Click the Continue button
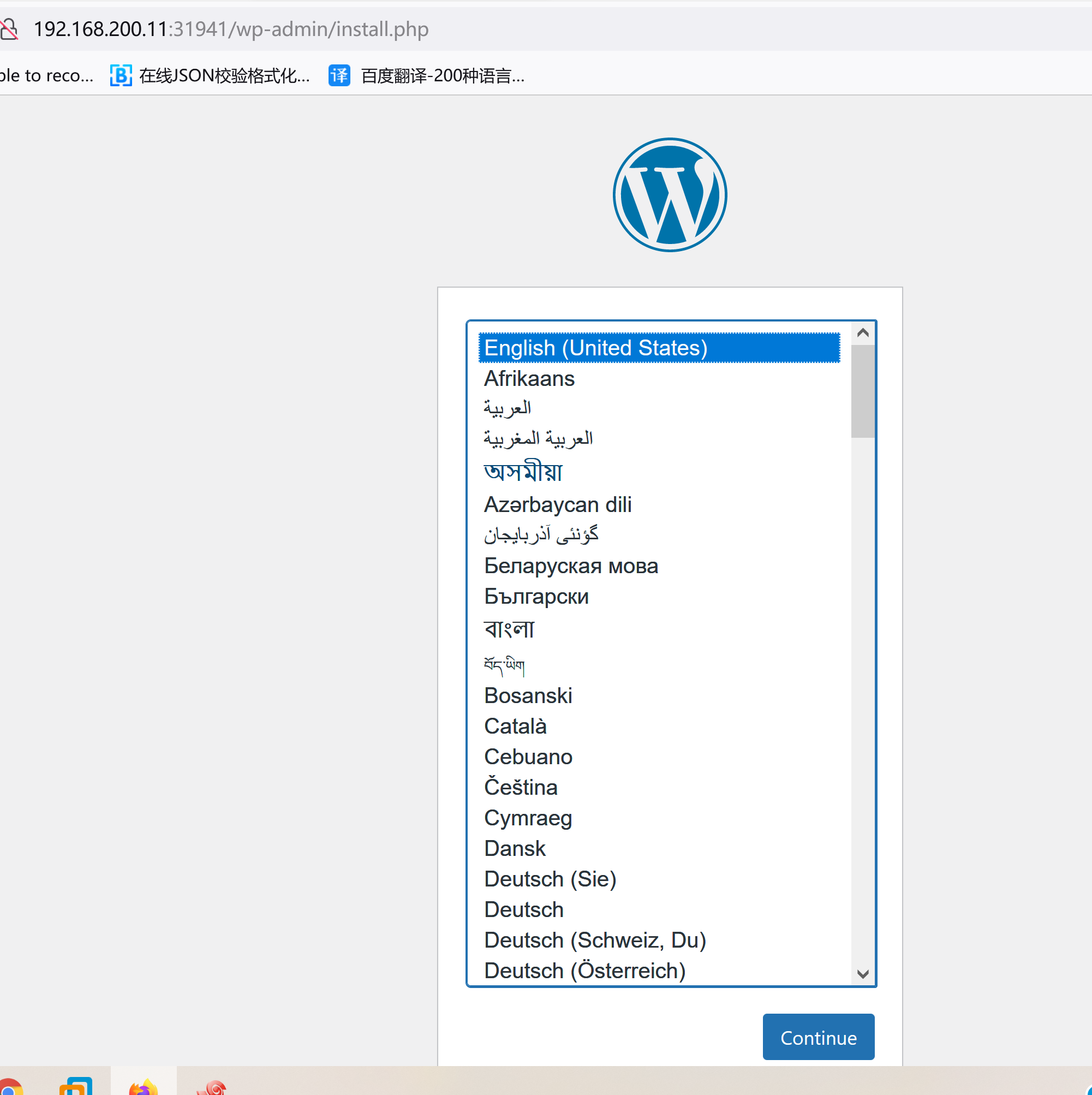The image size is (1092, 1095). [818, 1037]
